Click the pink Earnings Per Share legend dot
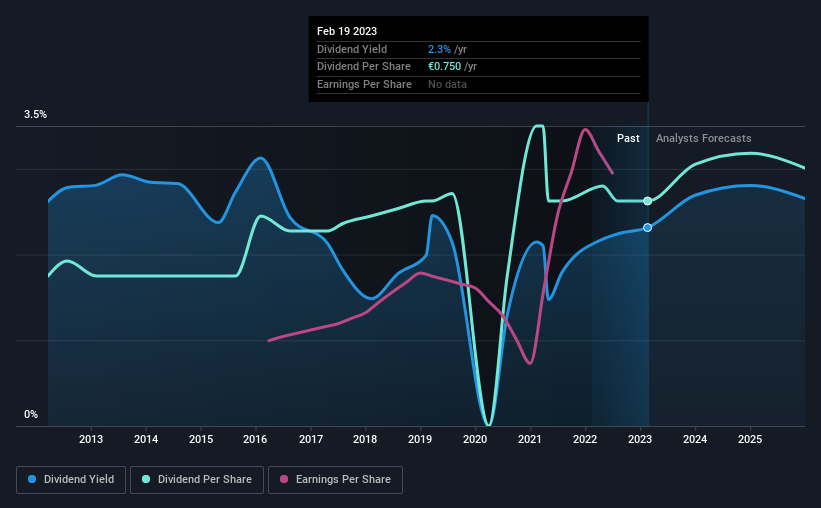The image size is (821, 508). click(284, 479)
